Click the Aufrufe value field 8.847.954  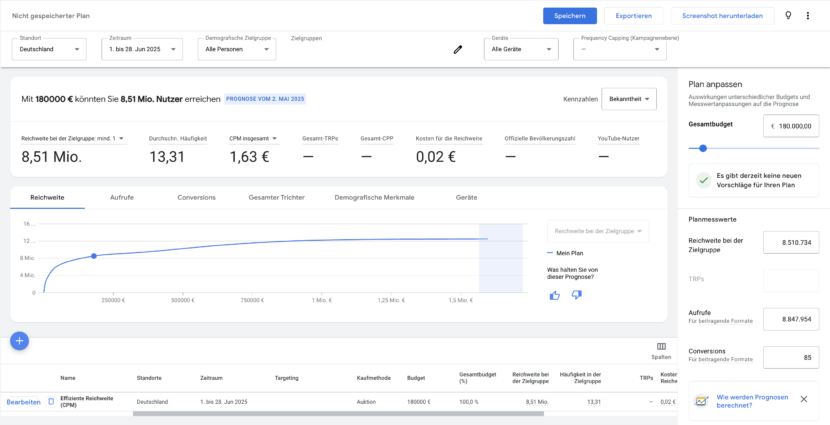click(791, 319)
